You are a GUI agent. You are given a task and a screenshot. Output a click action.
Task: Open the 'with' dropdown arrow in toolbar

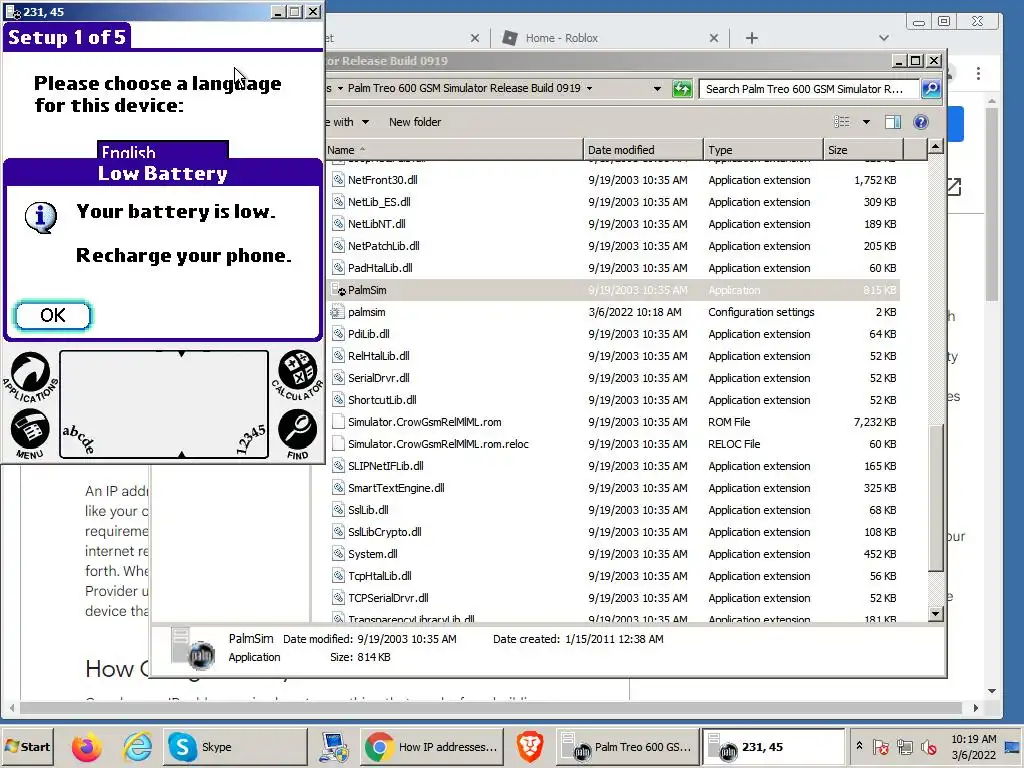point(365,122)
